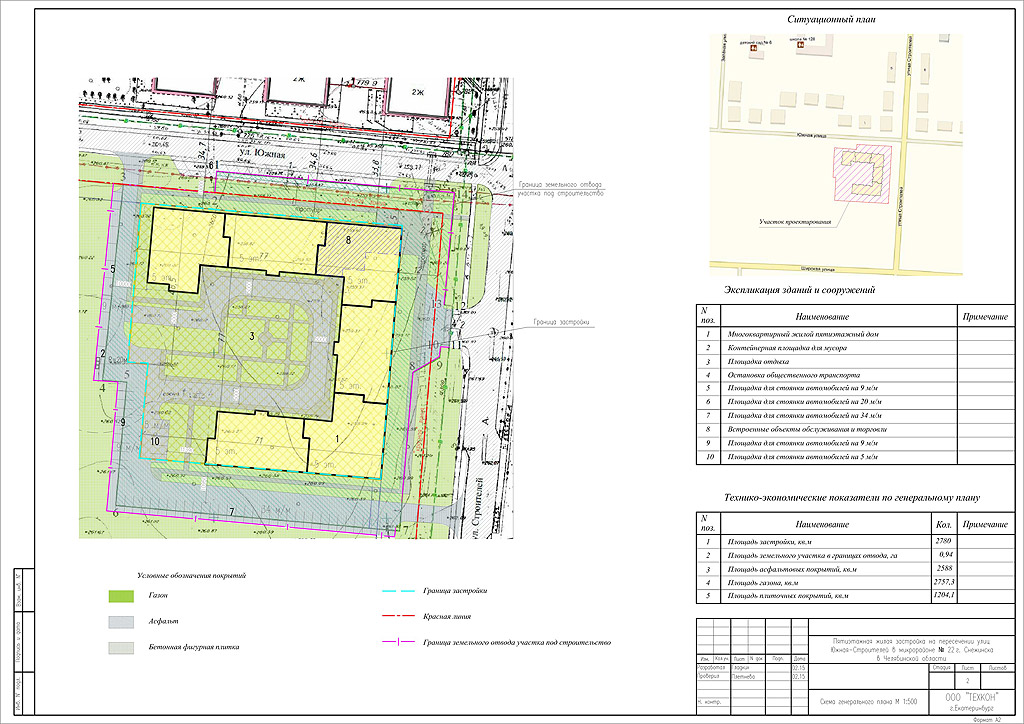
Task: Click the Красная линия legend line sample
Action: point(398,617)
